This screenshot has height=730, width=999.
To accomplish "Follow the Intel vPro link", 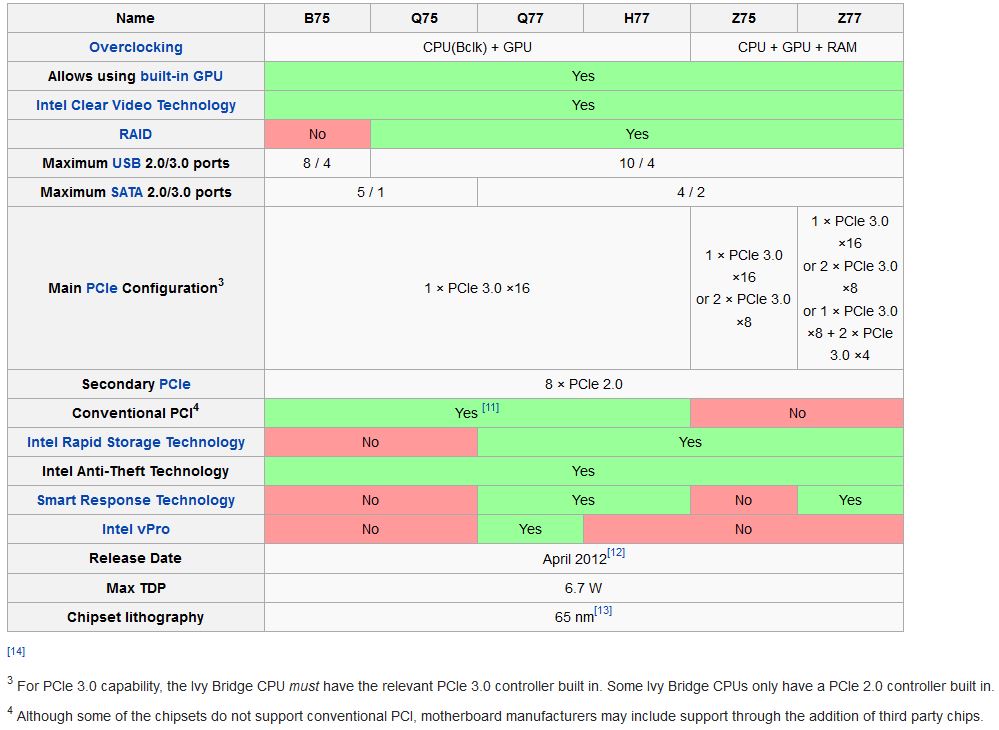I will 136,529.
